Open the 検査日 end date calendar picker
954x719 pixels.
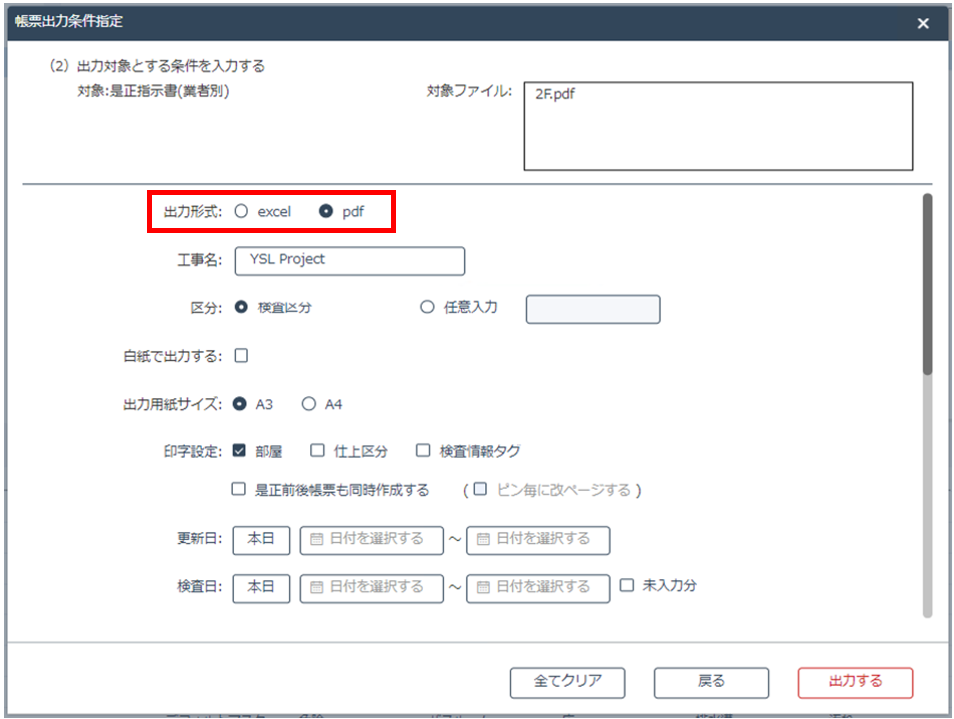coord(538,587)
